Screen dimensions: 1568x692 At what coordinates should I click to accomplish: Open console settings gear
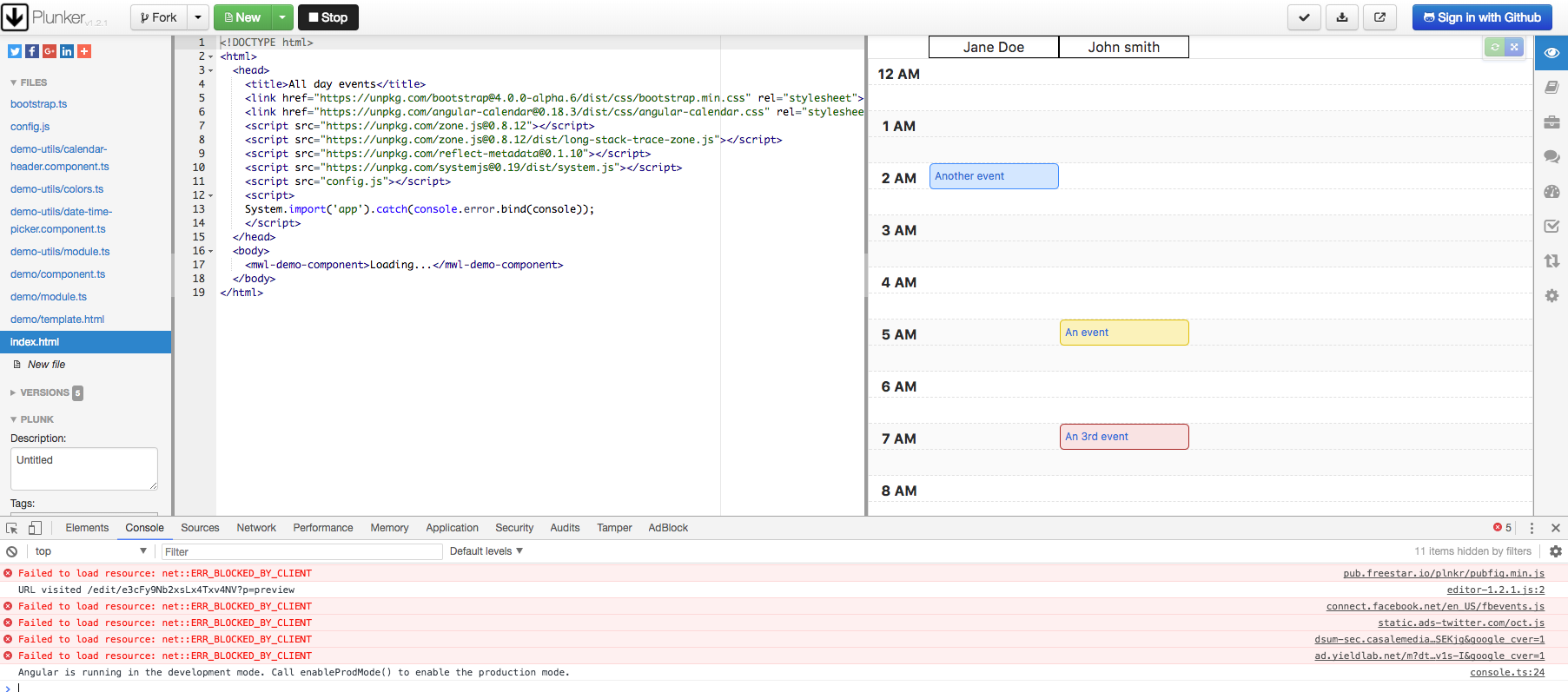click(1556, 551)
